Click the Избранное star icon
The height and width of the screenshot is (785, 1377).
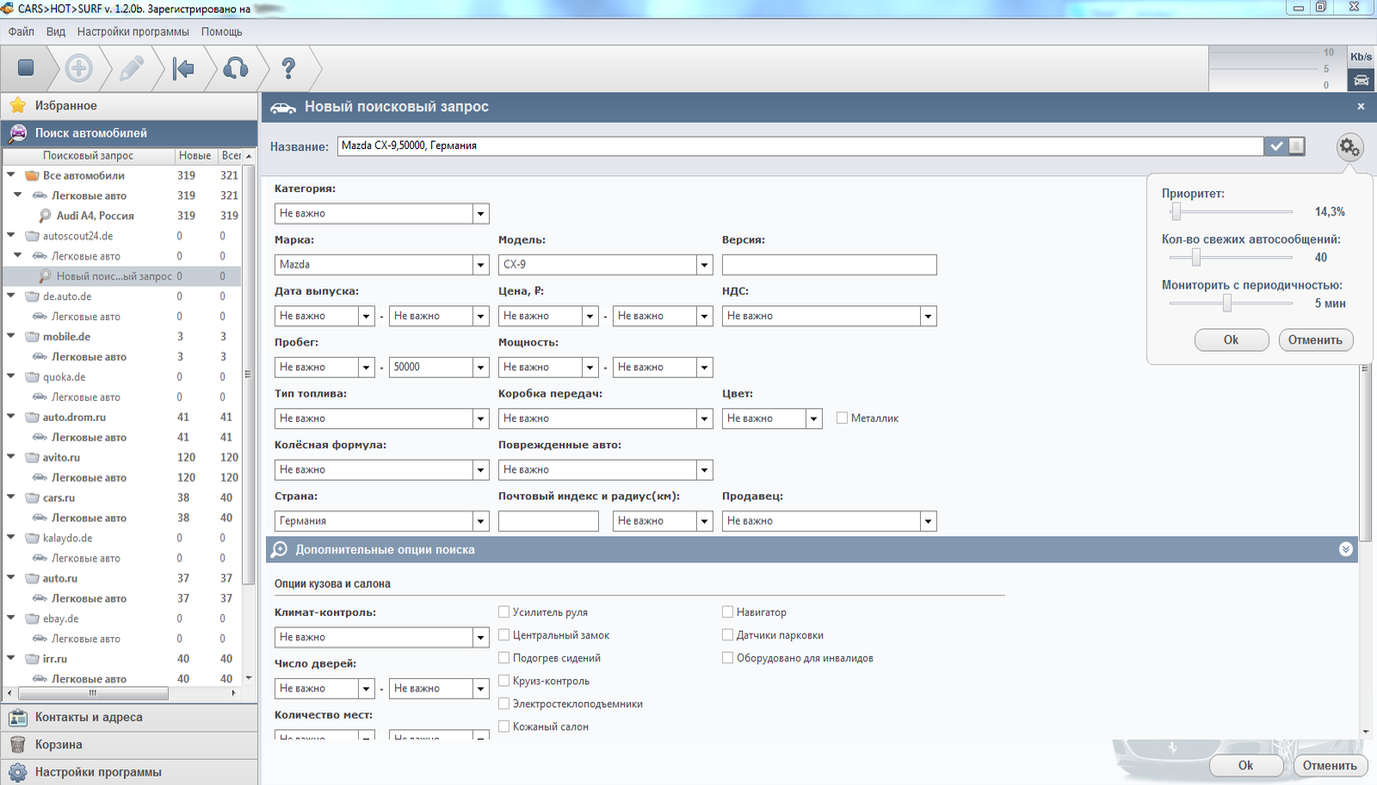click(x=18, y=105)
